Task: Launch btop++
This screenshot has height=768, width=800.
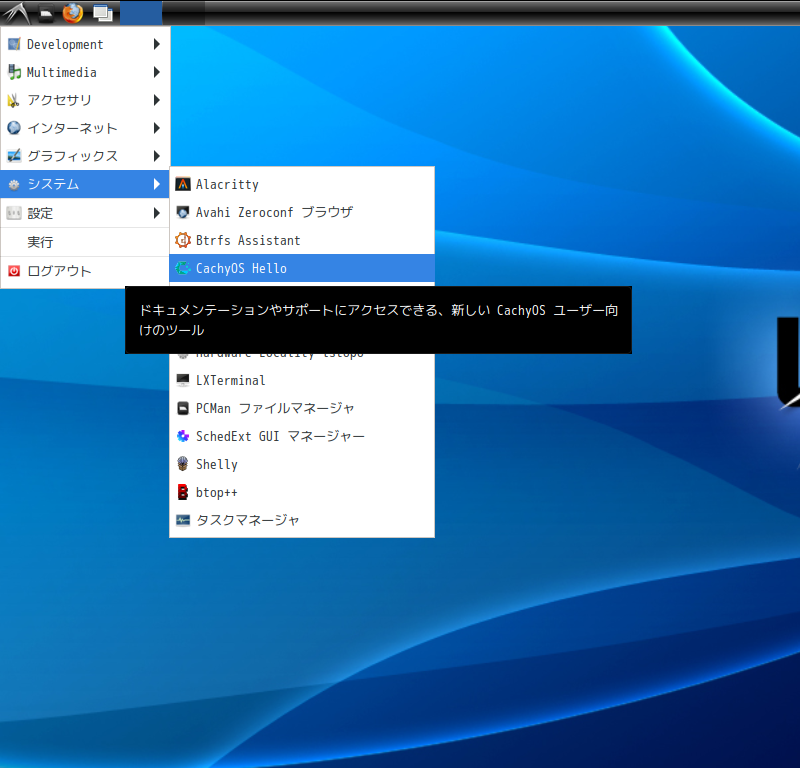Action: [x=302, y=492]
